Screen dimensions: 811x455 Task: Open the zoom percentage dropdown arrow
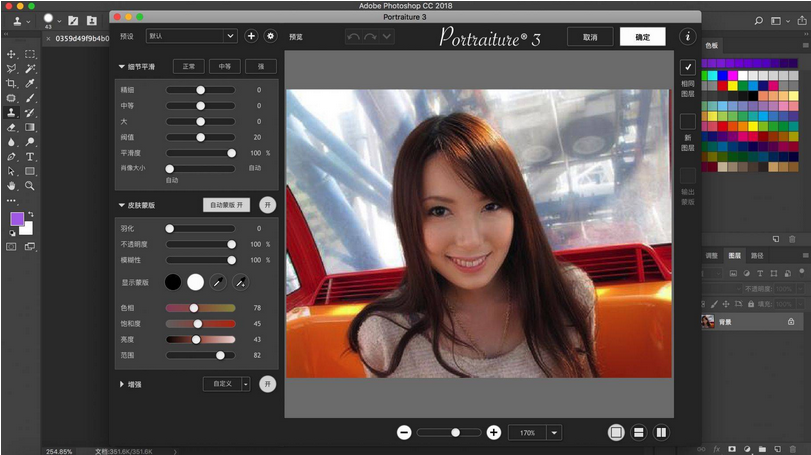(x=554, y=433)
